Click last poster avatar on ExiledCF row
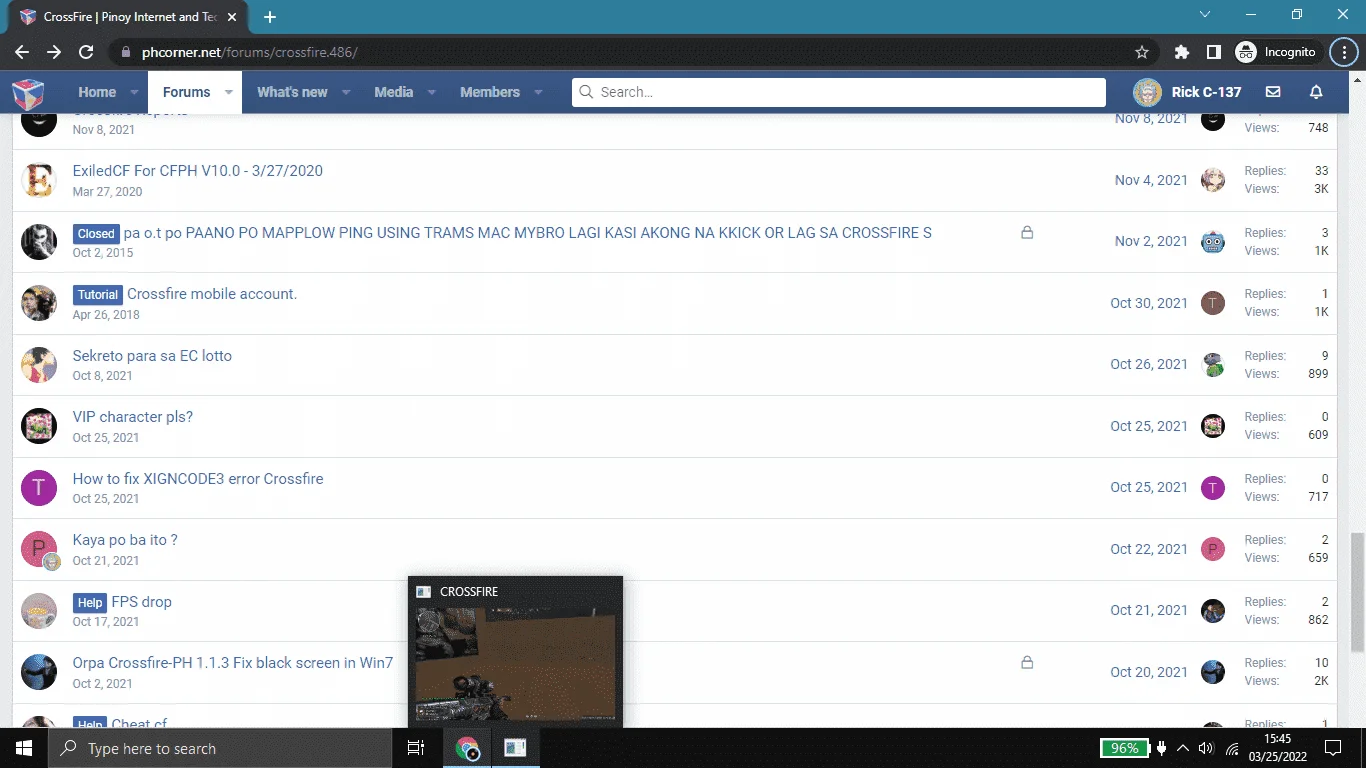 pyautogui.click(x=1213, y=180)
